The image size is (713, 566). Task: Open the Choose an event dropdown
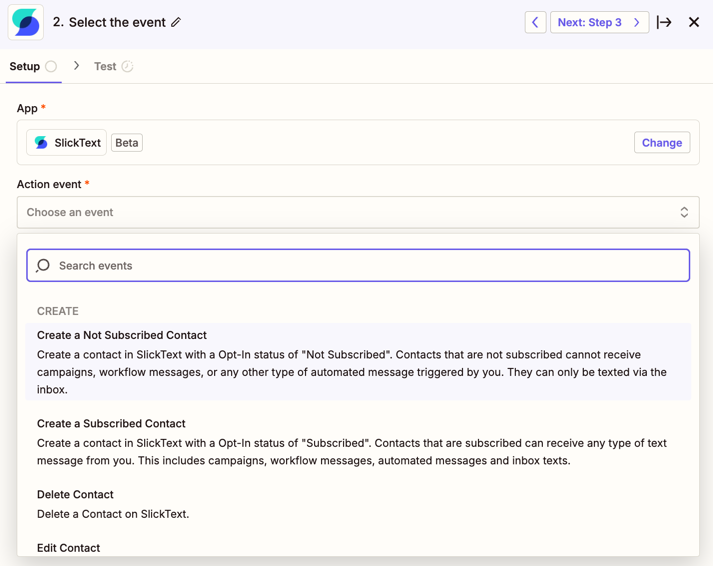point(358,212)
